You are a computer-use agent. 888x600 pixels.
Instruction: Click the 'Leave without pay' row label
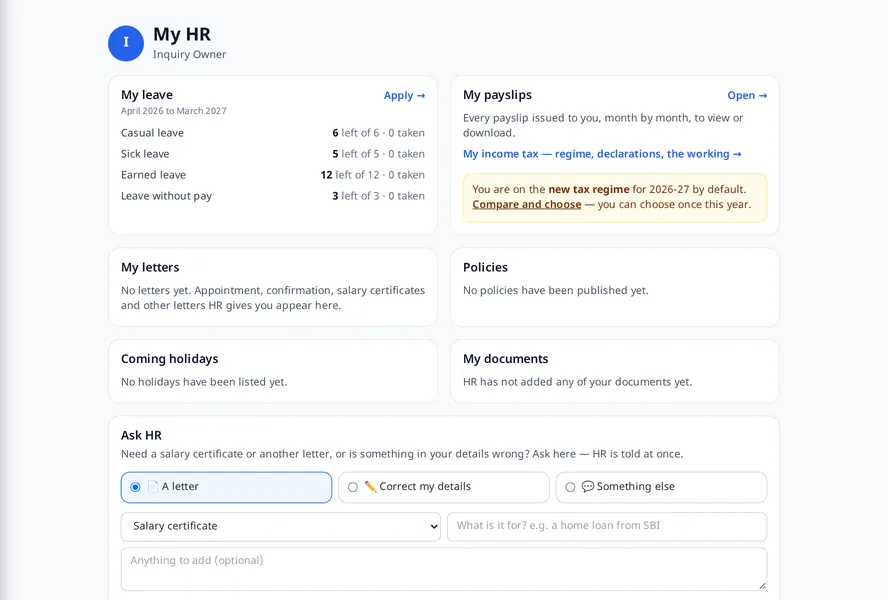(166, 195)
